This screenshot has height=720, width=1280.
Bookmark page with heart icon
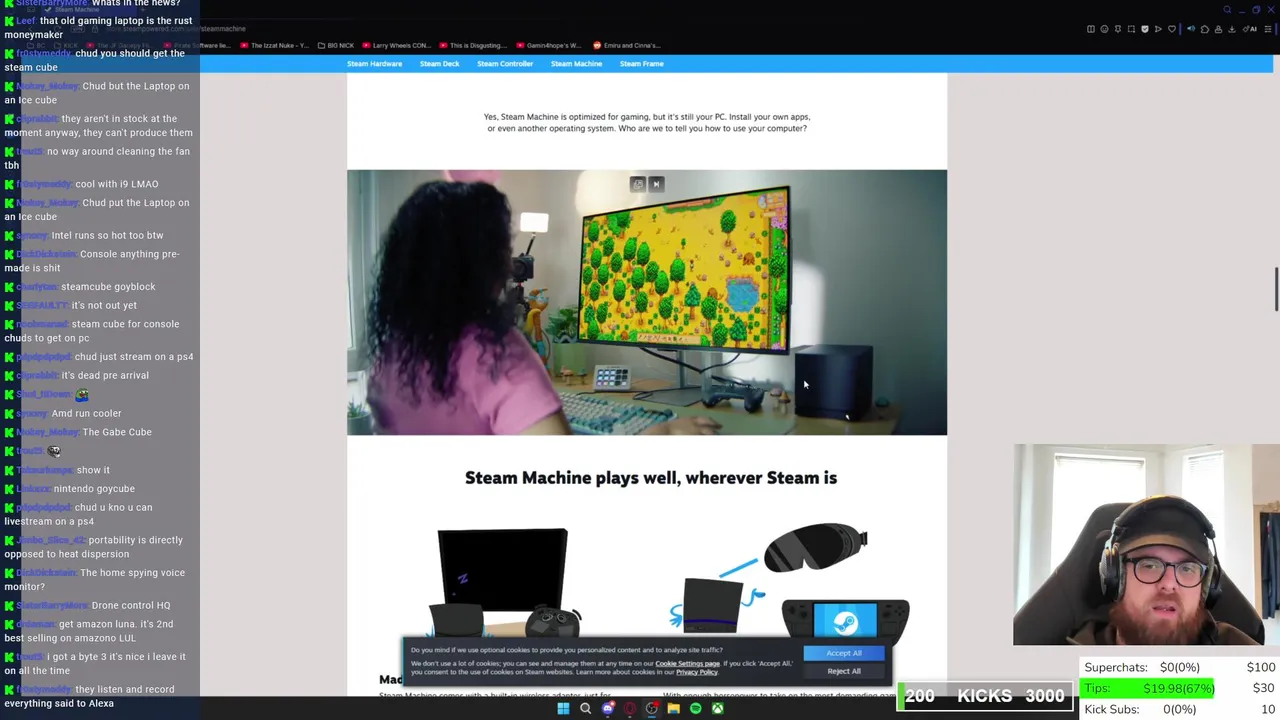coord(1172,29)
